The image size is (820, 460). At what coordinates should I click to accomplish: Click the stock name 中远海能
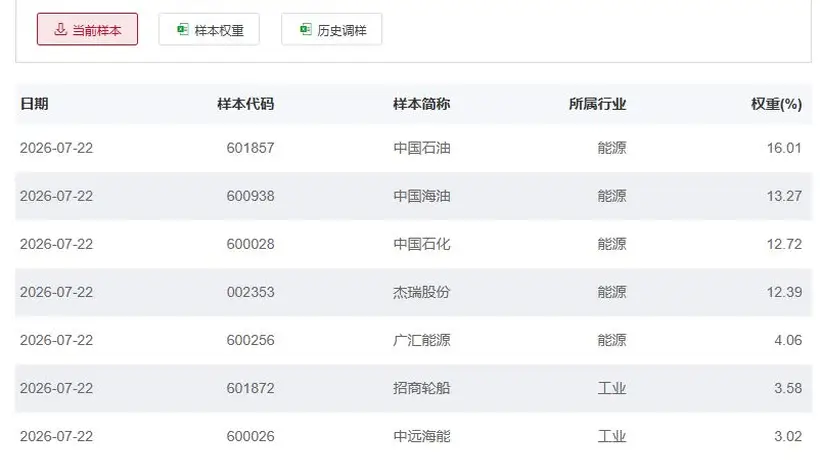(422, 436)
